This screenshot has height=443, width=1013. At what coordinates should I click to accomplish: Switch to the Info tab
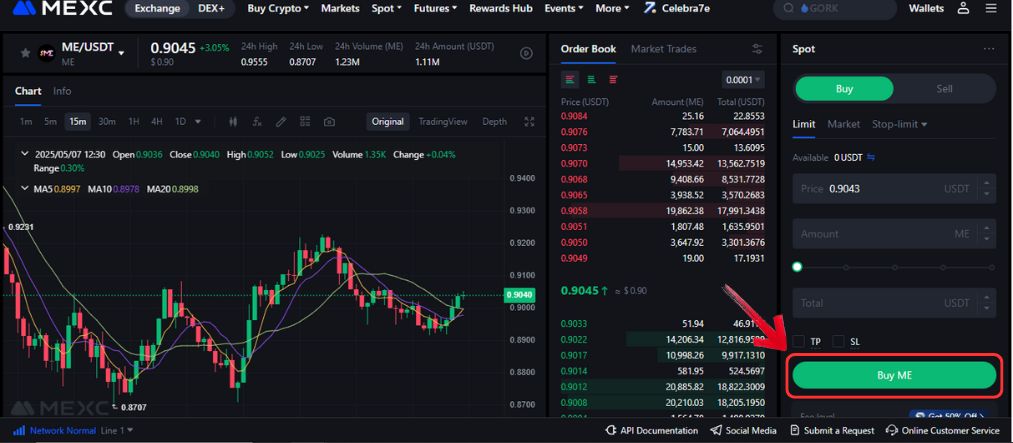[62, 91]
